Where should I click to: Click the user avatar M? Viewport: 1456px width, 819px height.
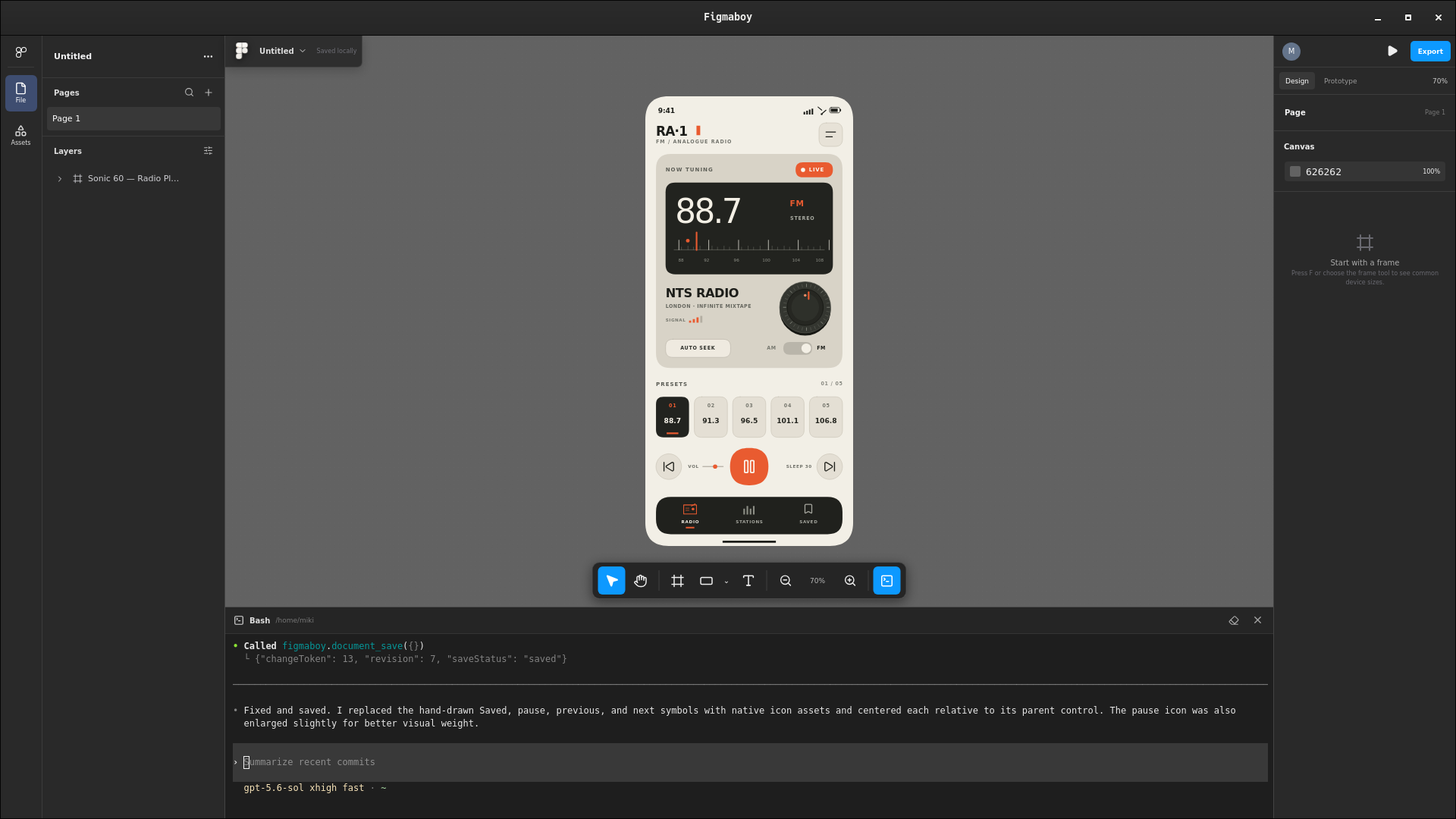pyautogui.click(x=1291, y=51)
